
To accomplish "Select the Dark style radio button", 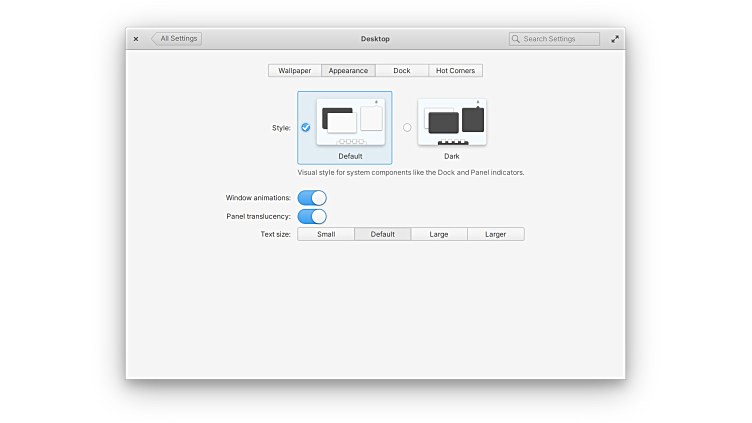I will click(407, 127).
